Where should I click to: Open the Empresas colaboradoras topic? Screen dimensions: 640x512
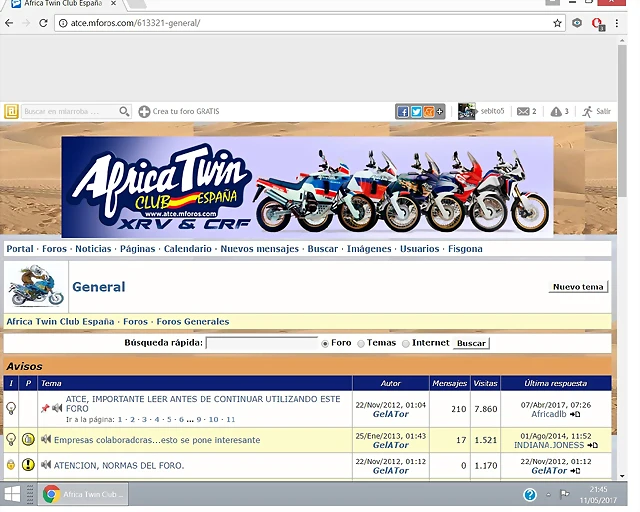tap(157, 440)
